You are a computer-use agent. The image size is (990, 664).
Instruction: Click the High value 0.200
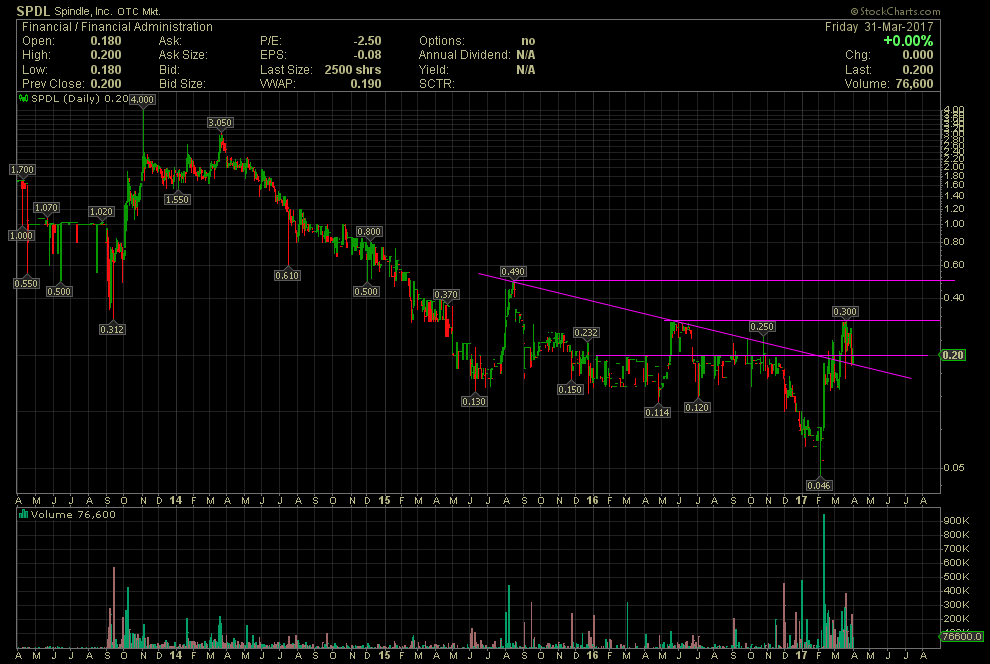[105, 55]
